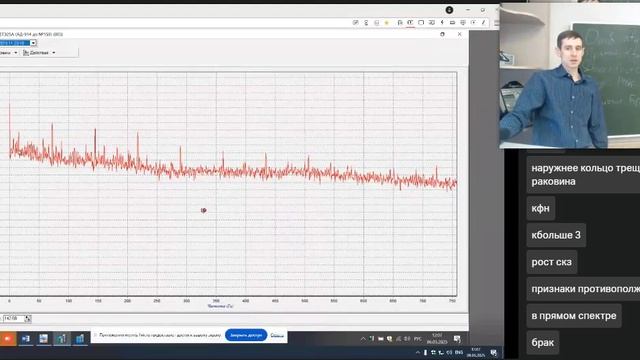Click the blue Закрыть доступ button
Screen dimensions: 640x360
[246, 335]
